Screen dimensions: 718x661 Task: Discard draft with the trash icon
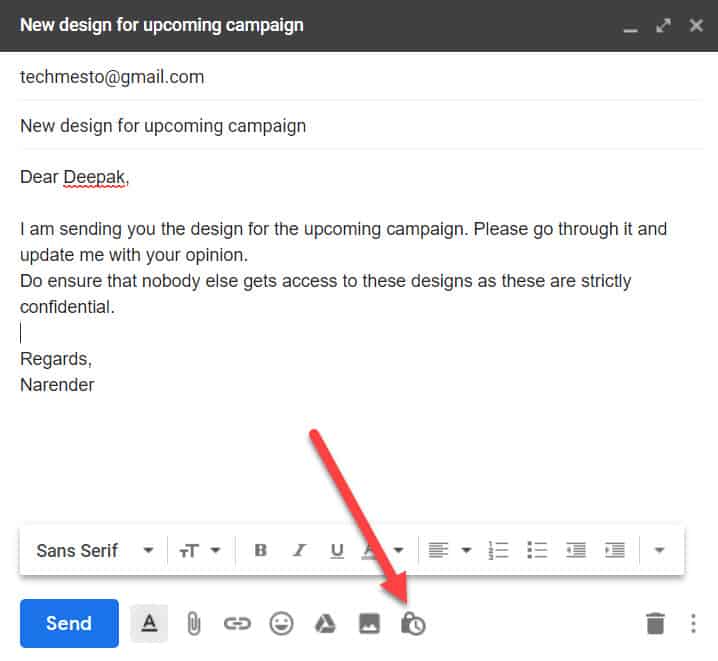655,623
